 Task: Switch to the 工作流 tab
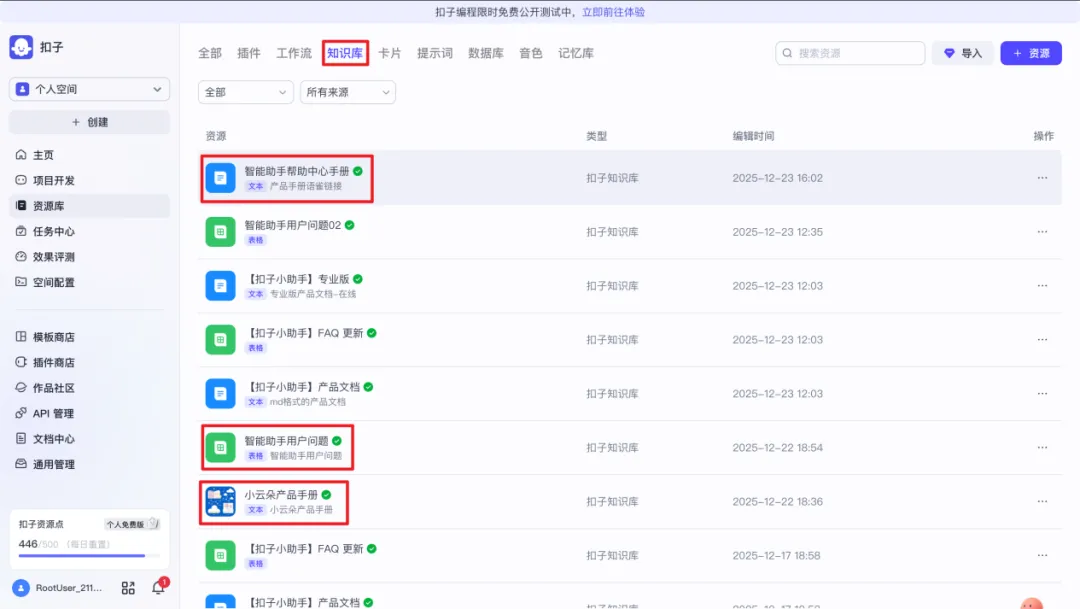pos(294,53)
